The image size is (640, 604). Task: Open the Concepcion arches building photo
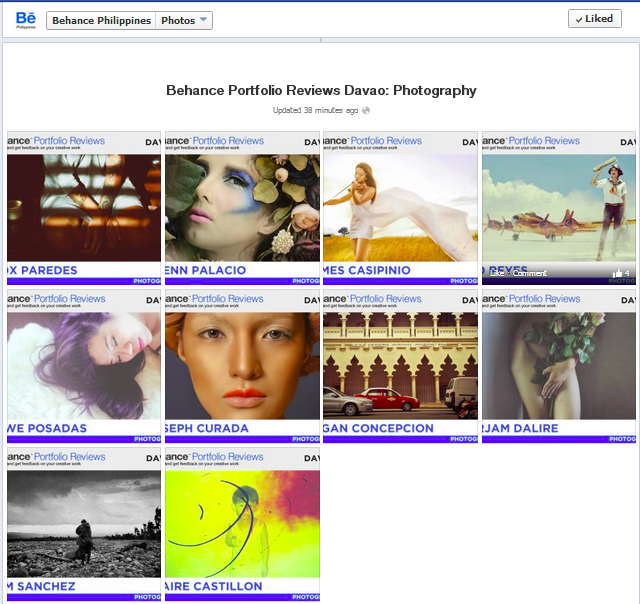click(400, 366)
